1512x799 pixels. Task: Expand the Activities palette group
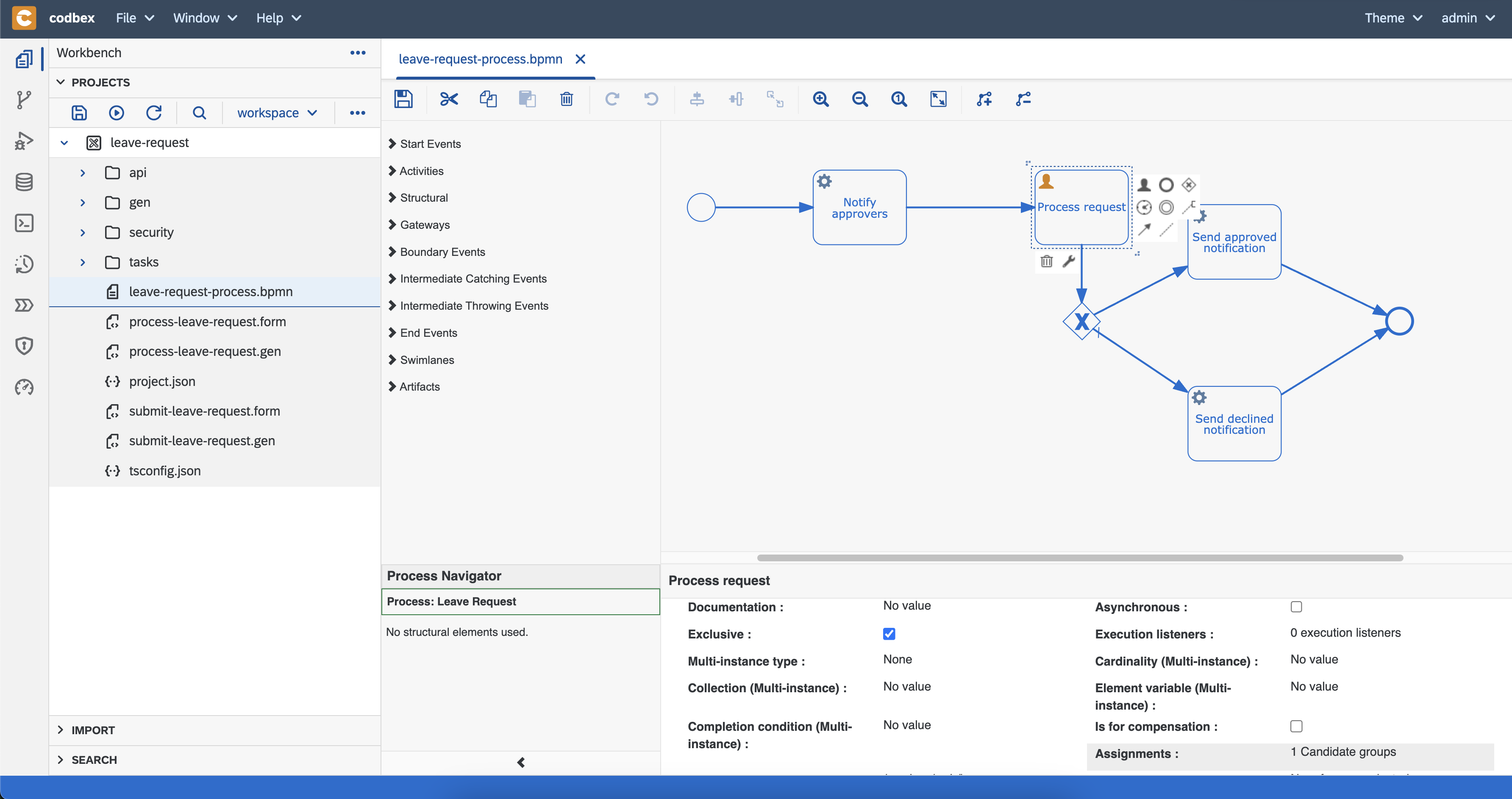click(416, 171)
